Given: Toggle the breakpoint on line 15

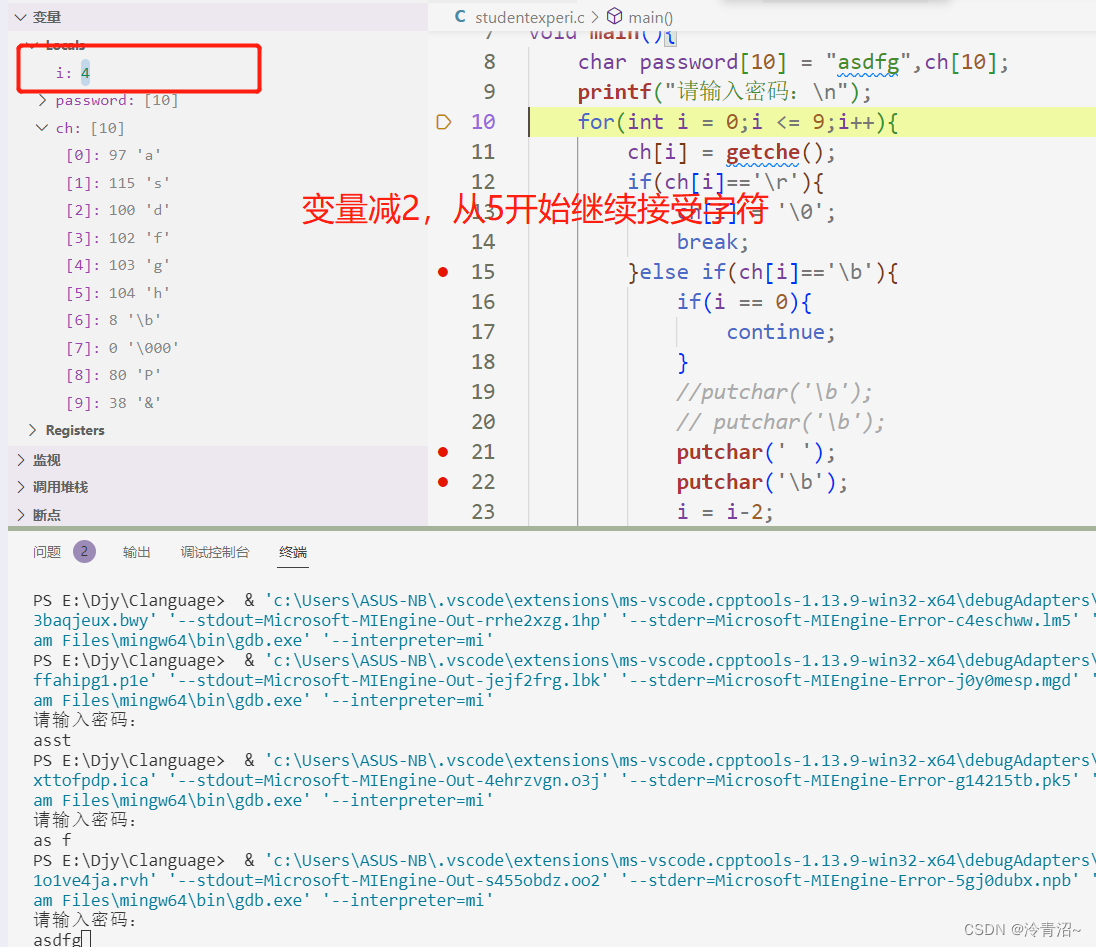Looking at the screenshot, I should (x=443, y=271).
